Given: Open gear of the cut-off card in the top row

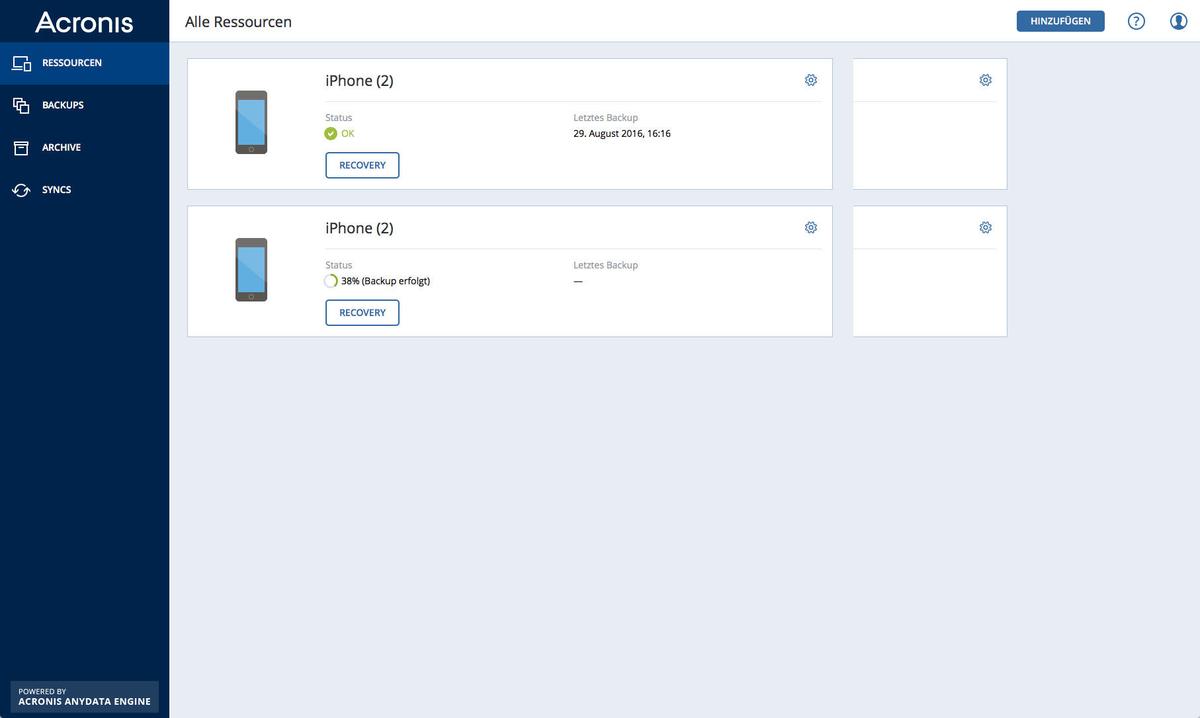Looking at the screenshot, I should tap(985, 80).
